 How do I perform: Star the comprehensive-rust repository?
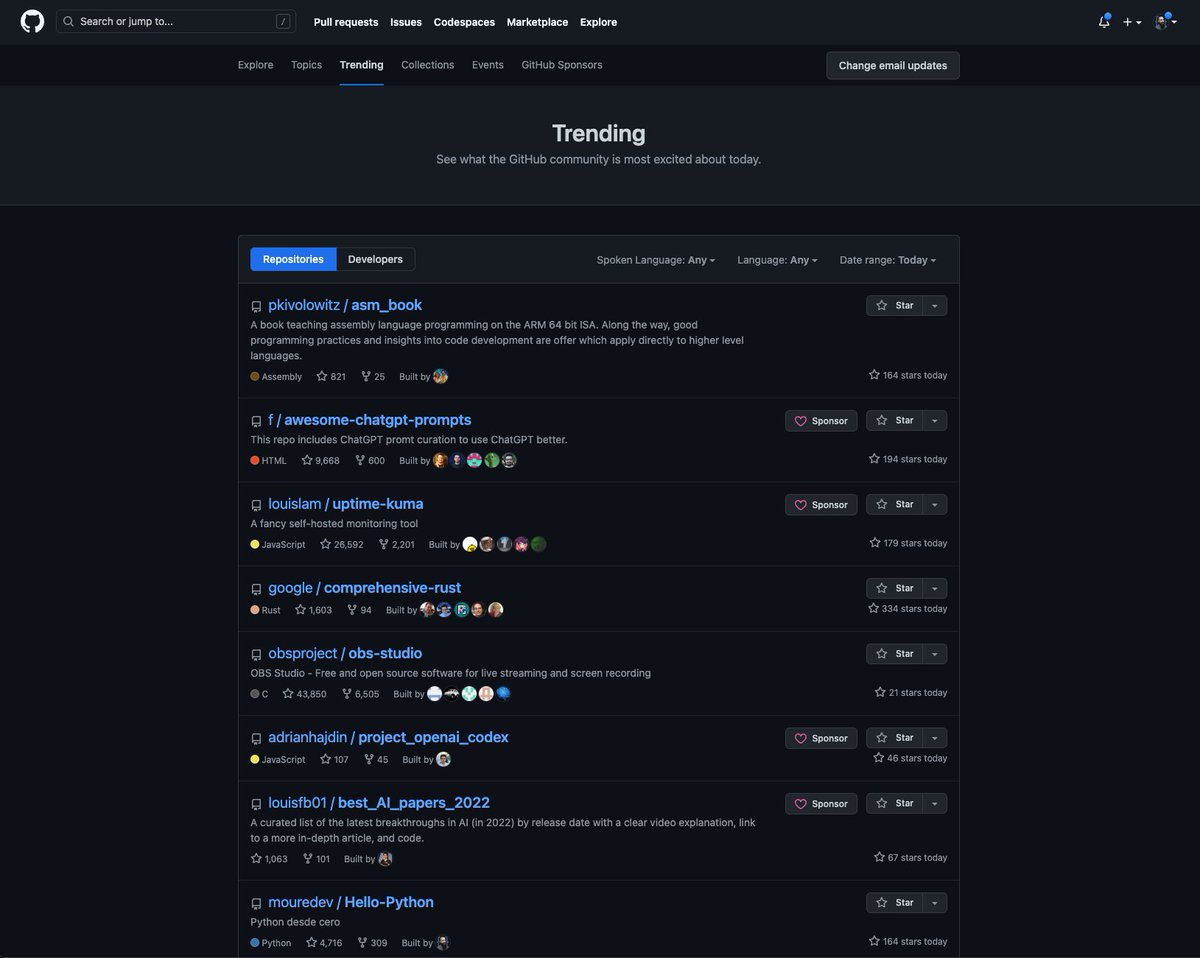(x=894, y=589)
